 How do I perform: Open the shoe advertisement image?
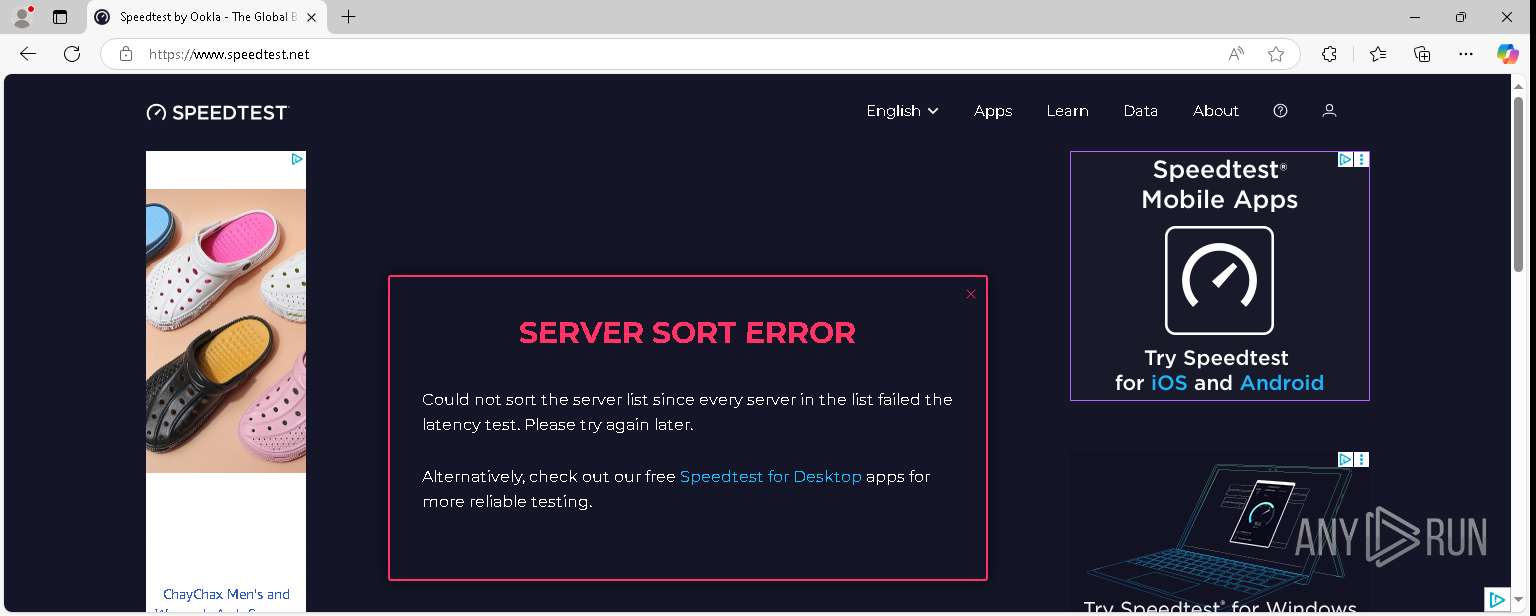coord(226,330)
